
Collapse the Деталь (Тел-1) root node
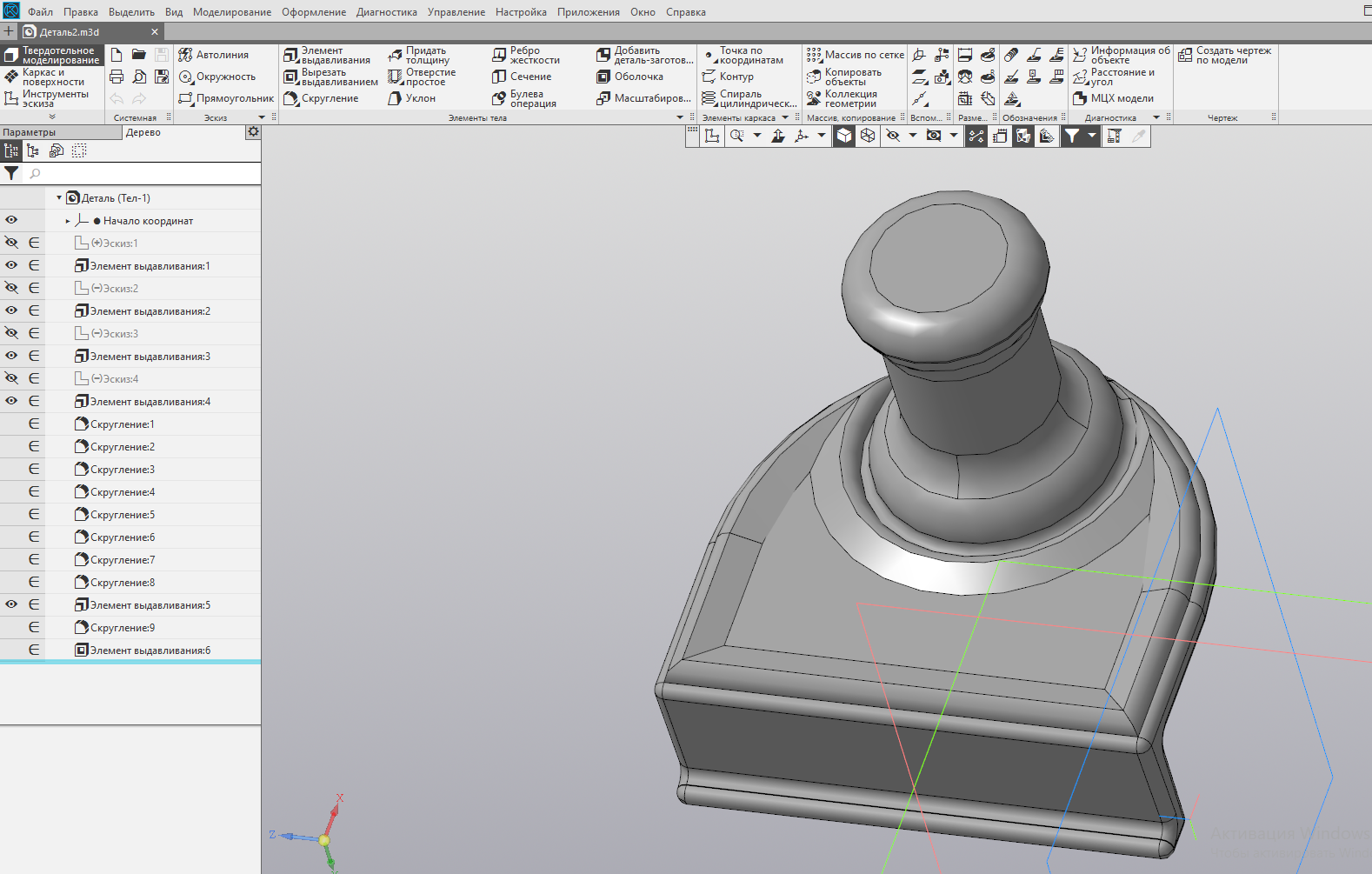(x=59, y=198)
